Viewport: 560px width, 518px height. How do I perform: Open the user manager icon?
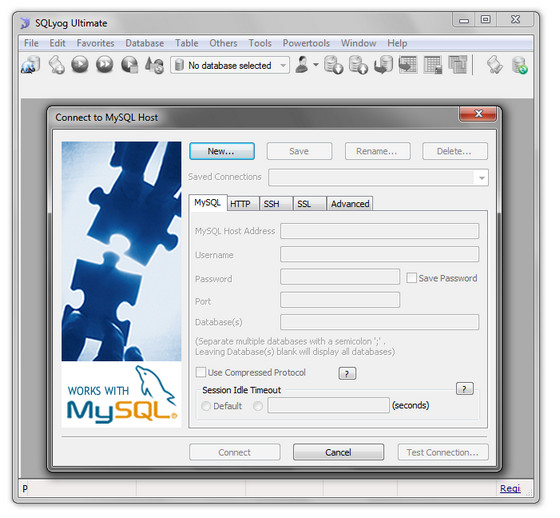302,65
